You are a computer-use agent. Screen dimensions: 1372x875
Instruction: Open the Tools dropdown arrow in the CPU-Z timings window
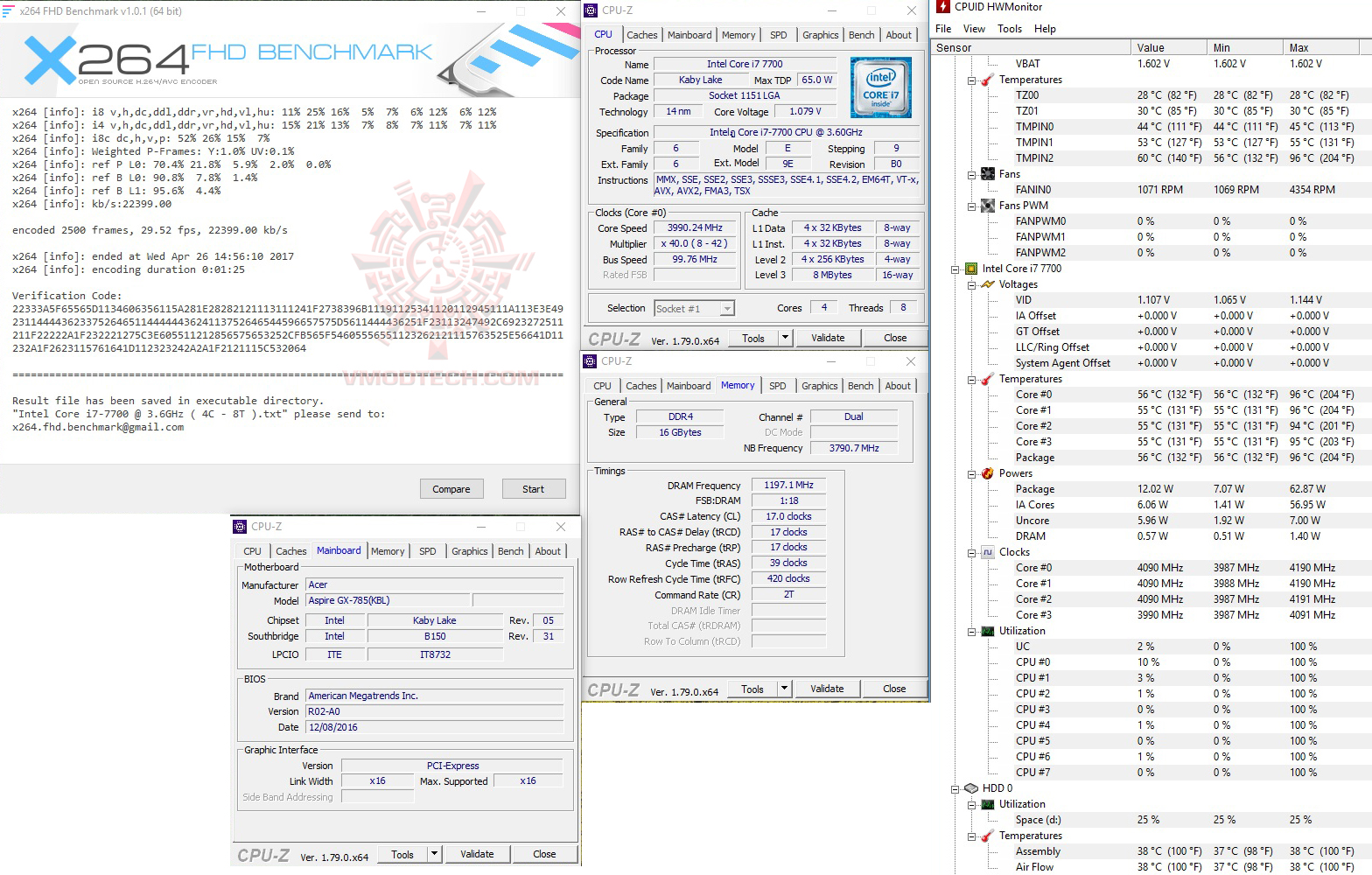pyautogui.click(x=784, y=689)
